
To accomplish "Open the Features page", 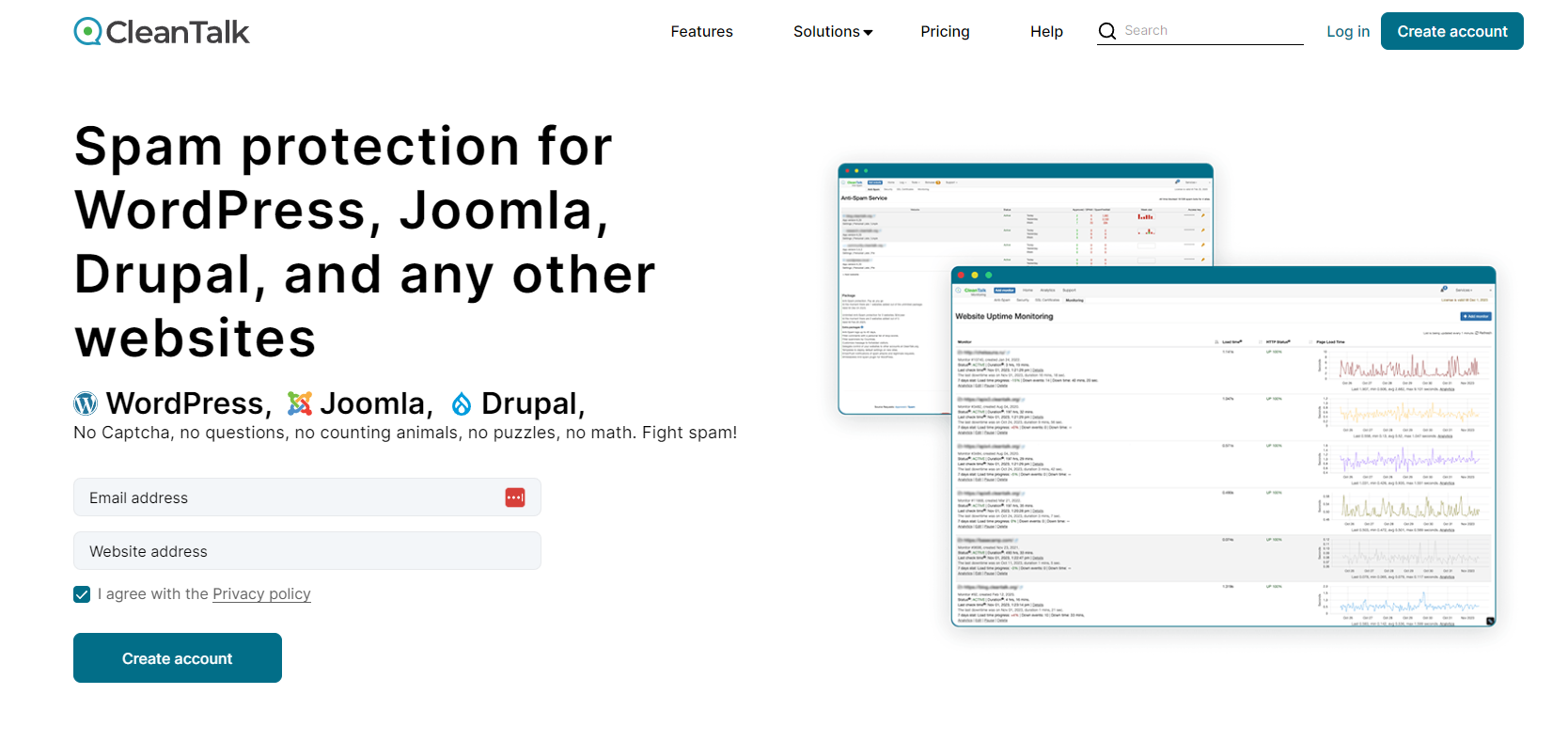I will click(x=701, y=31).
